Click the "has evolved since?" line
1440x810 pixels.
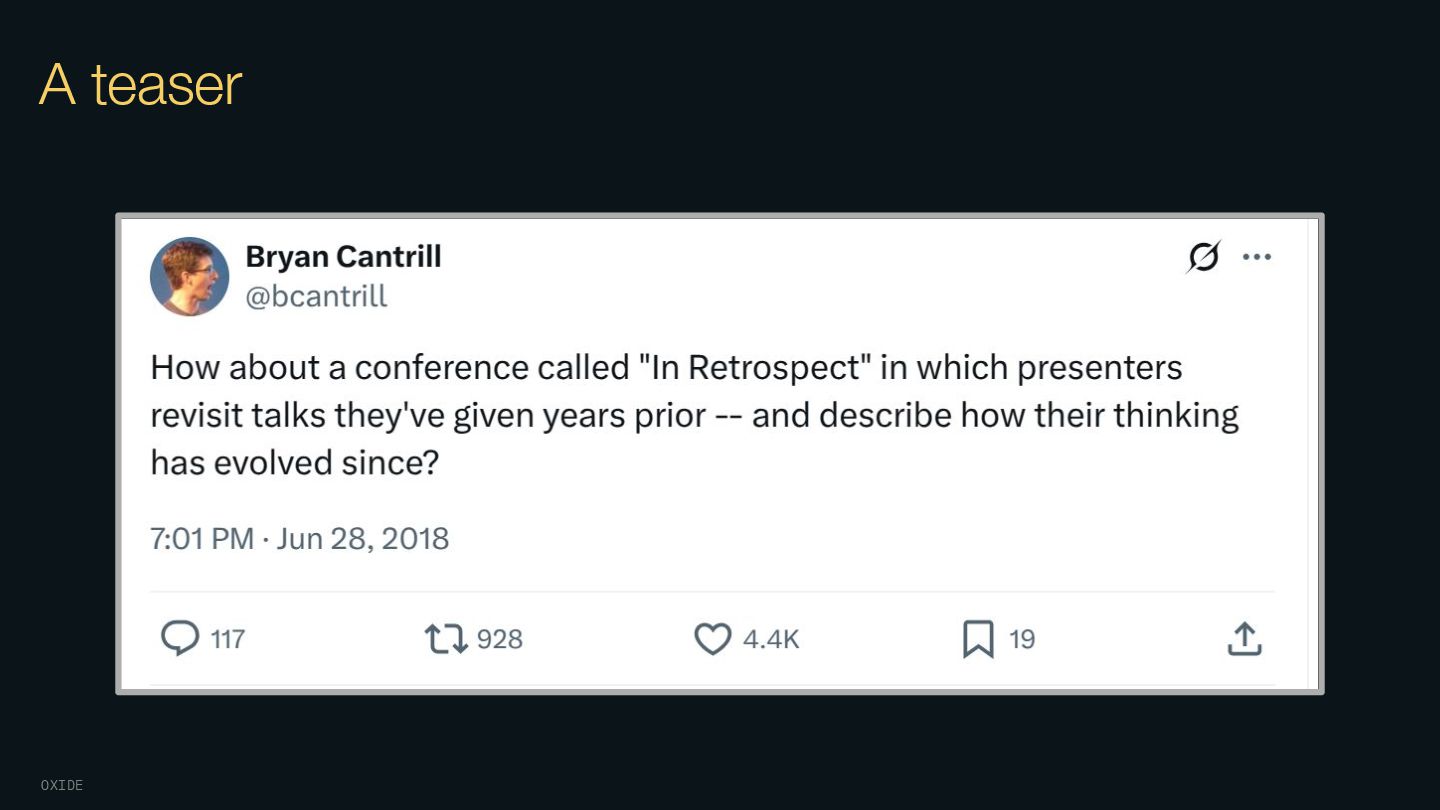click(295, 462)
